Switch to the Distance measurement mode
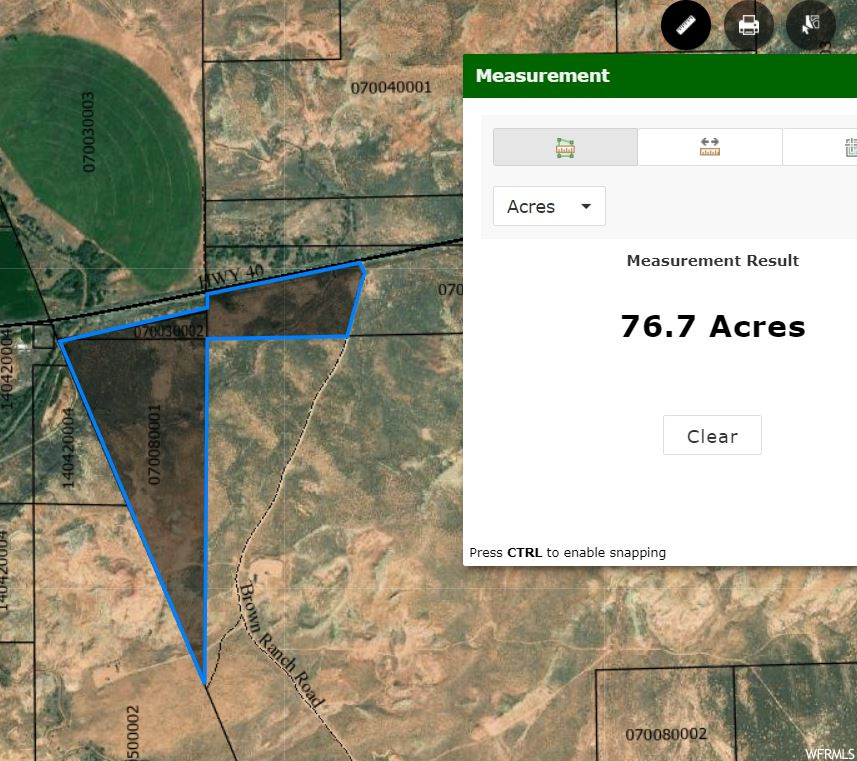This screenshot has width=857, height=761. click(x=710, y=147)
